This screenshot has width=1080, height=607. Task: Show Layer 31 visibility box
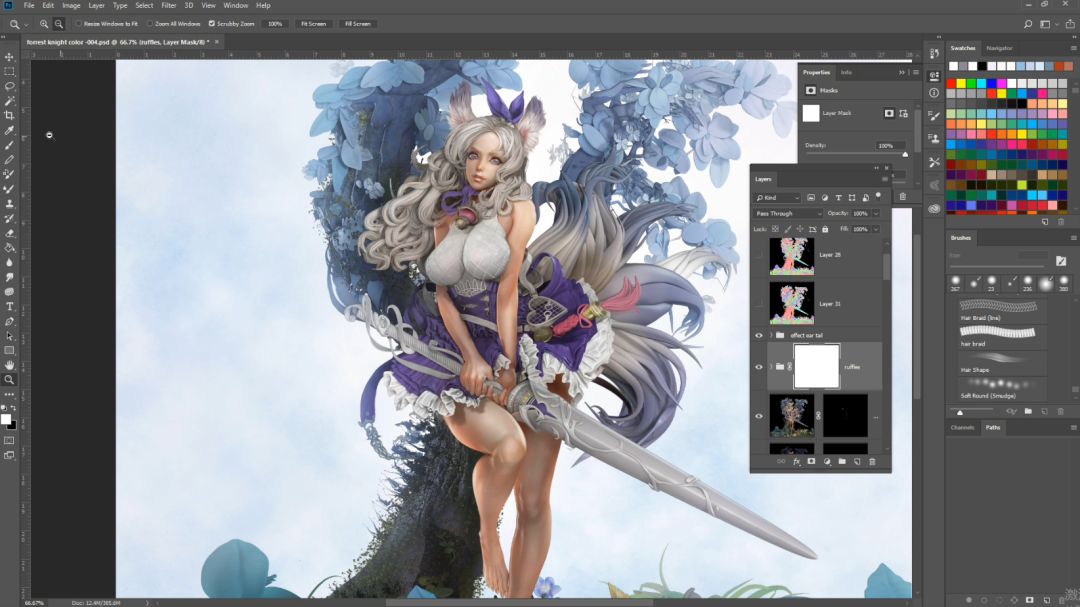[x=759, y=303]
